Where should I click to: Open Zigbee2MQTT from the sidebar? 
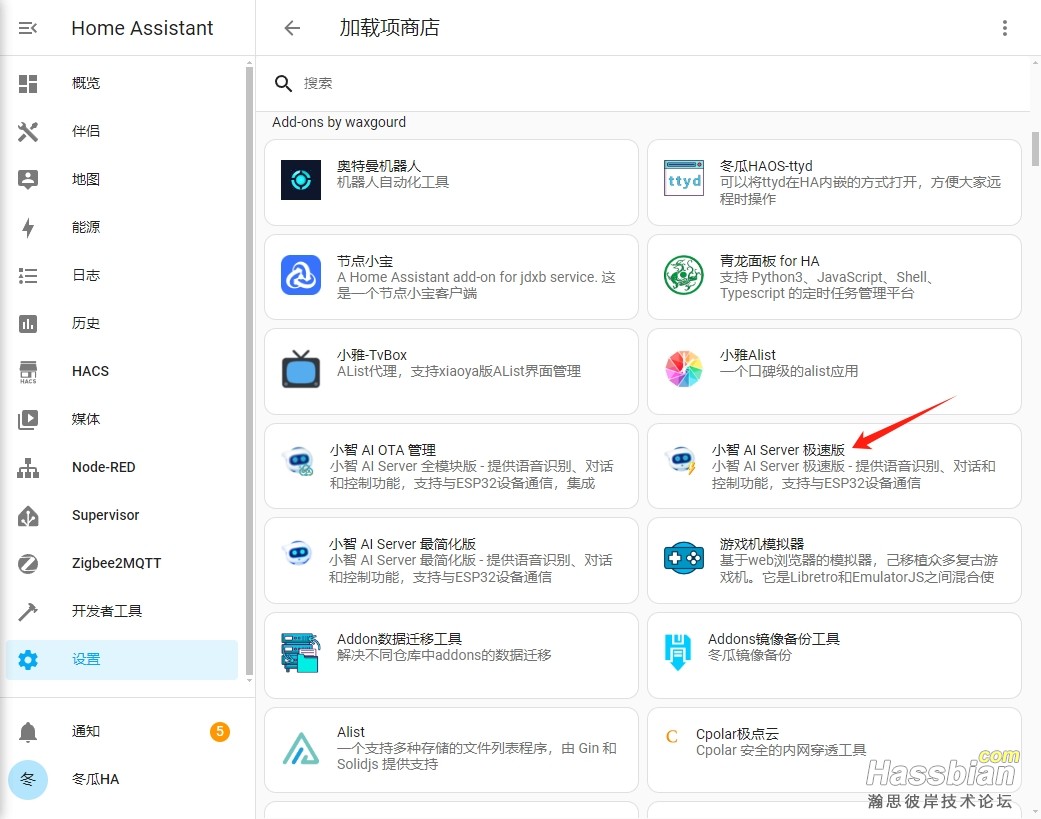(x=122, y=563)
